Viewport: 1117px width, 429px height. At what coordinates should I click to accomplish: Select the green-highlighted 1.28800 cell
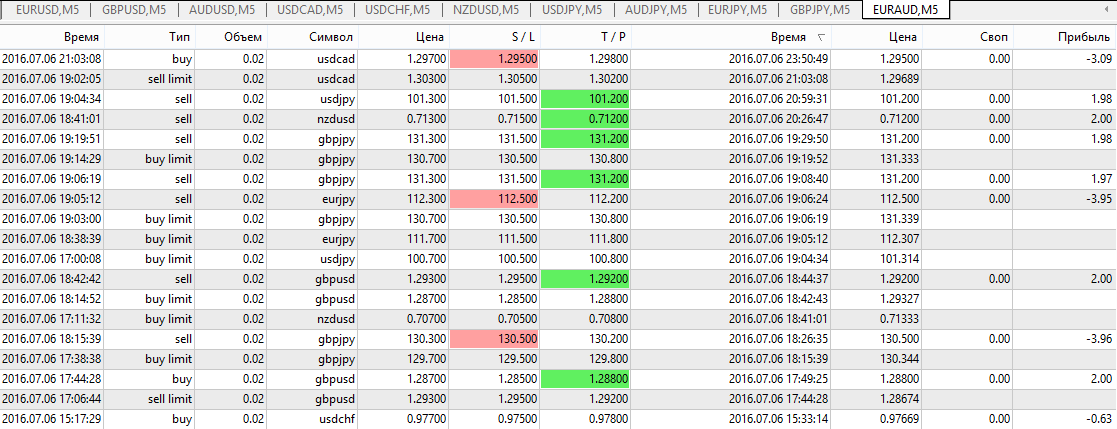(586, 378)
